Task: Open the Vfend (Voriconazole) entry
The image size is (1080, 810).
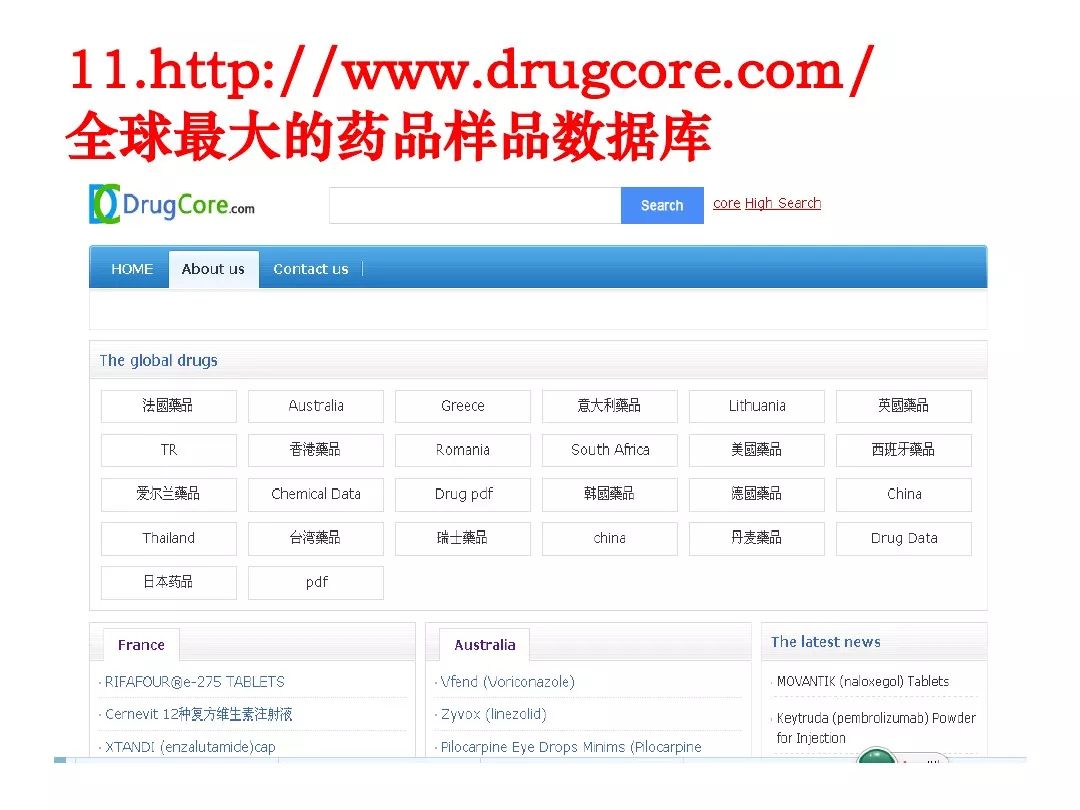Action: point(508,682)
